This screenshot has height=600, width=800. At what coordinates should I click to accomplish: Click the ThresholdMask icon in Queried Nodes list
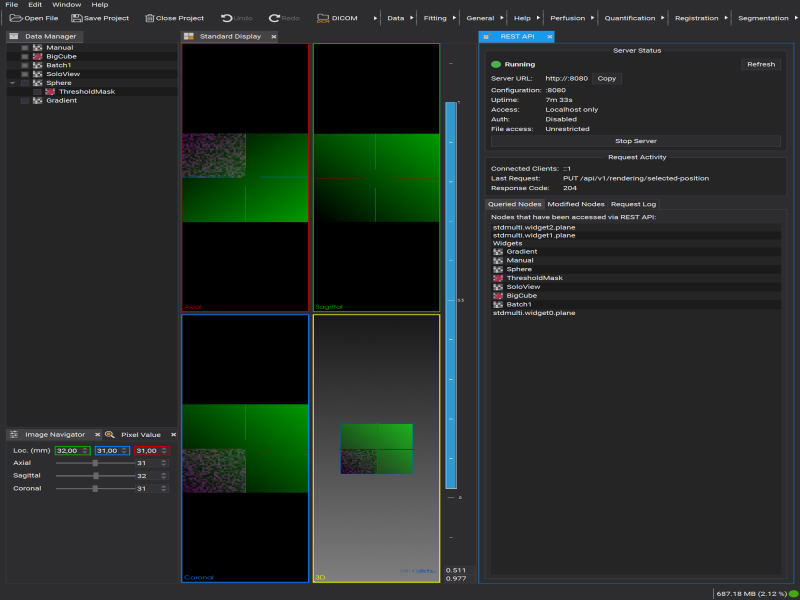pyautogui.click(x=498, y=278)
